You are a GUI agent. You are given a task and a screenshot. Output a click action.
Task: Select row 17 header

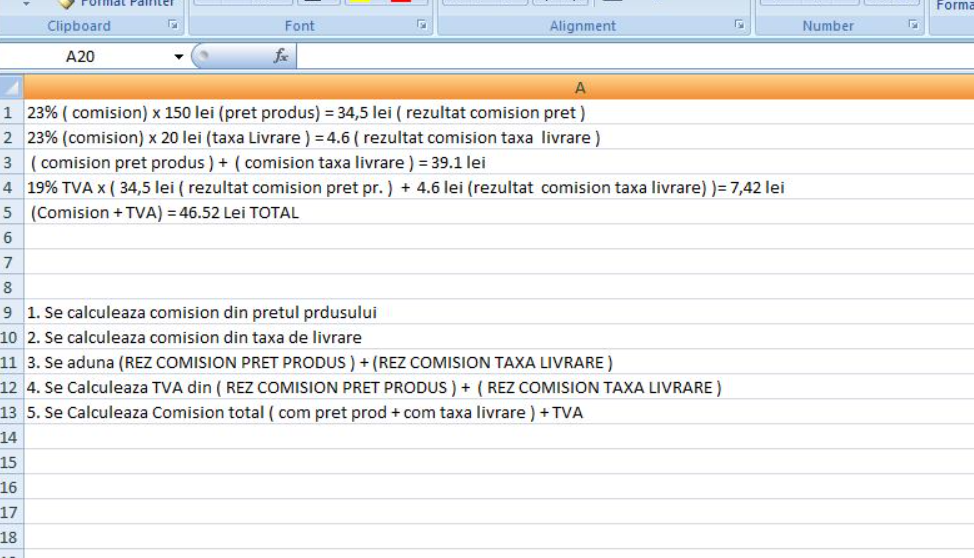tap(11, 512)
